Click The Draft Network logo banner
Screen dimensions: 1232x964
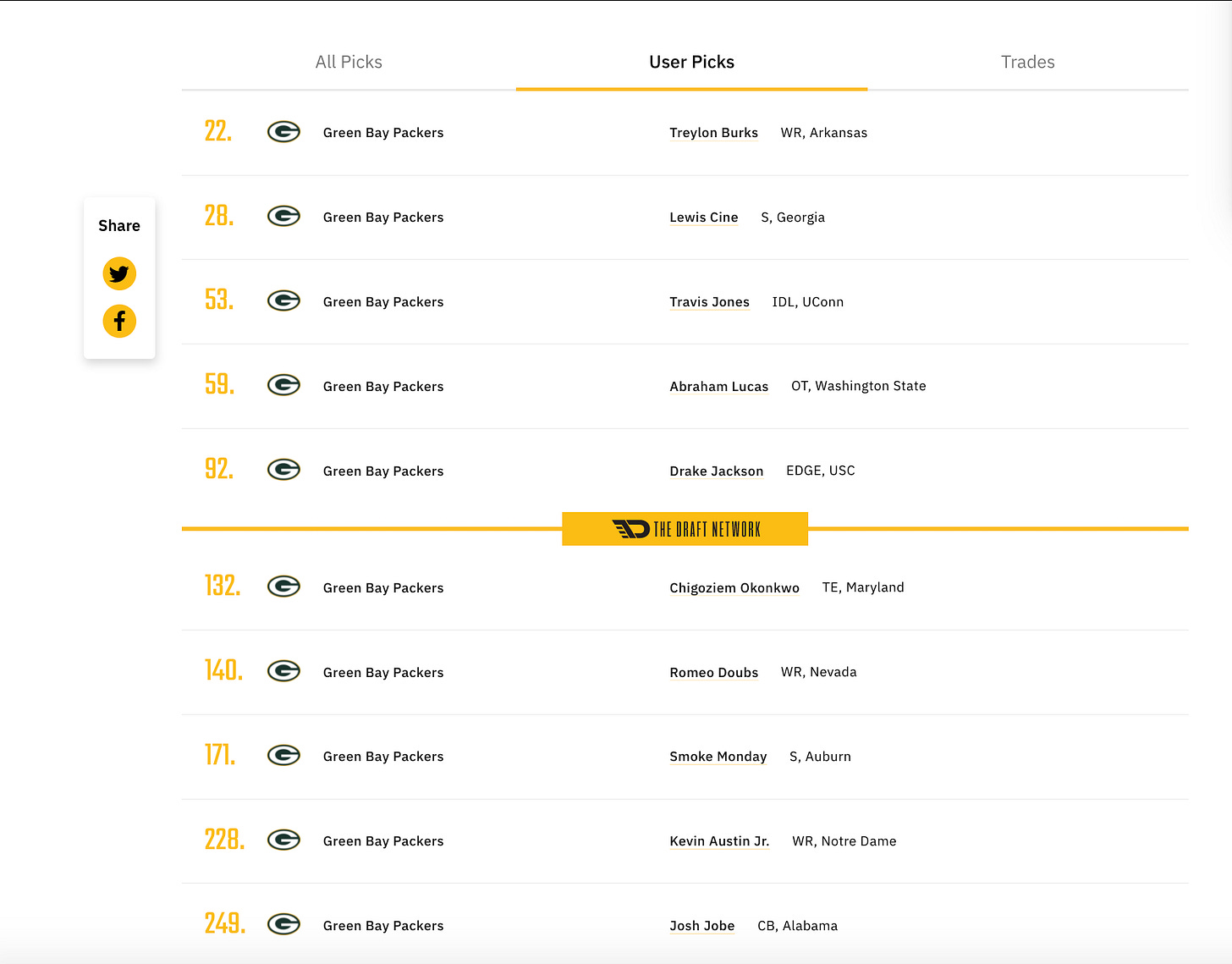685,529
